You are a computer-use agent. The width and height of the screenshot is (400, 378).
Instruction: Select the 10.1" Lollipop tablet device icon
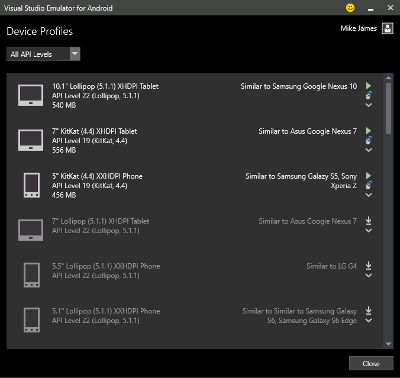pos(30,95)
